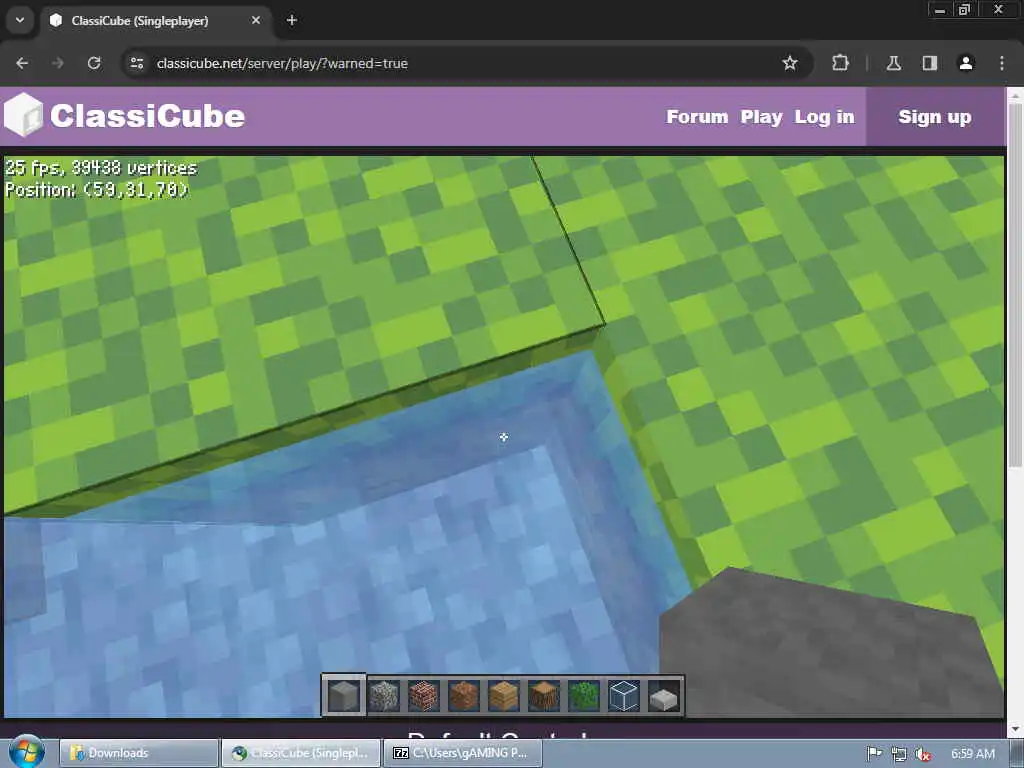Image resolution: width=1024 pixels, height=768 pixels.
Task: Go forward with the browser arrow
Action: [58, 63]
